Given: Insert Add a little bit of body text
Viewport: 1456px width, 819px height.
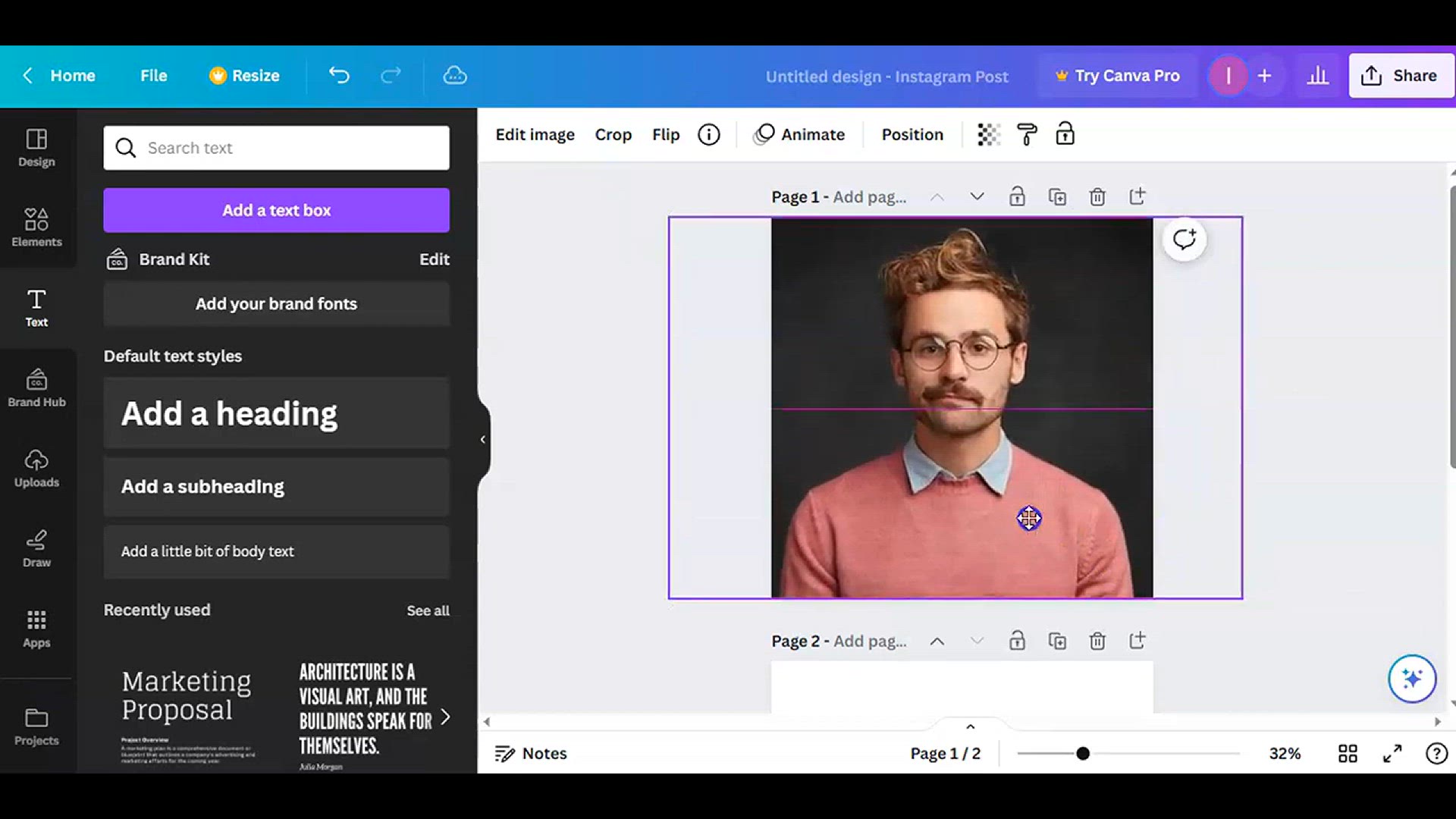Looking at the screenshot, I should point(276,552).
